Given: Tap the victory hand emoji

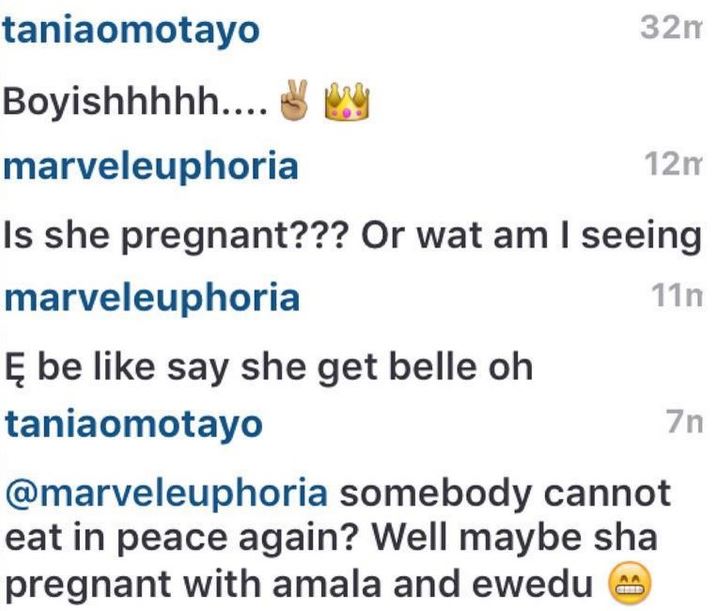Looking at the screenshot, I should point(294,100).
